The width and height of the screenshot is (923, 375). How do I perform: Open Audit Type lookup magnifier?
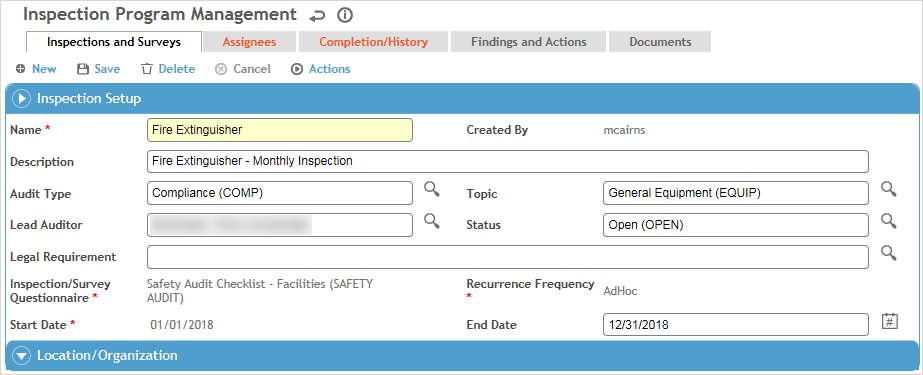tap(432, 189)
